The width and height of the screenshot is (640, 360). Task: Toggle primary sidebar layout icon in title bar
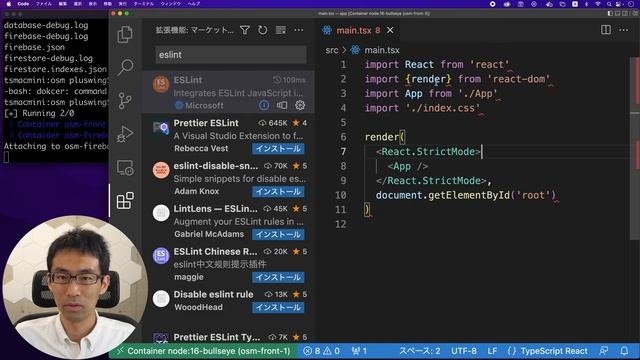(610, 13)
